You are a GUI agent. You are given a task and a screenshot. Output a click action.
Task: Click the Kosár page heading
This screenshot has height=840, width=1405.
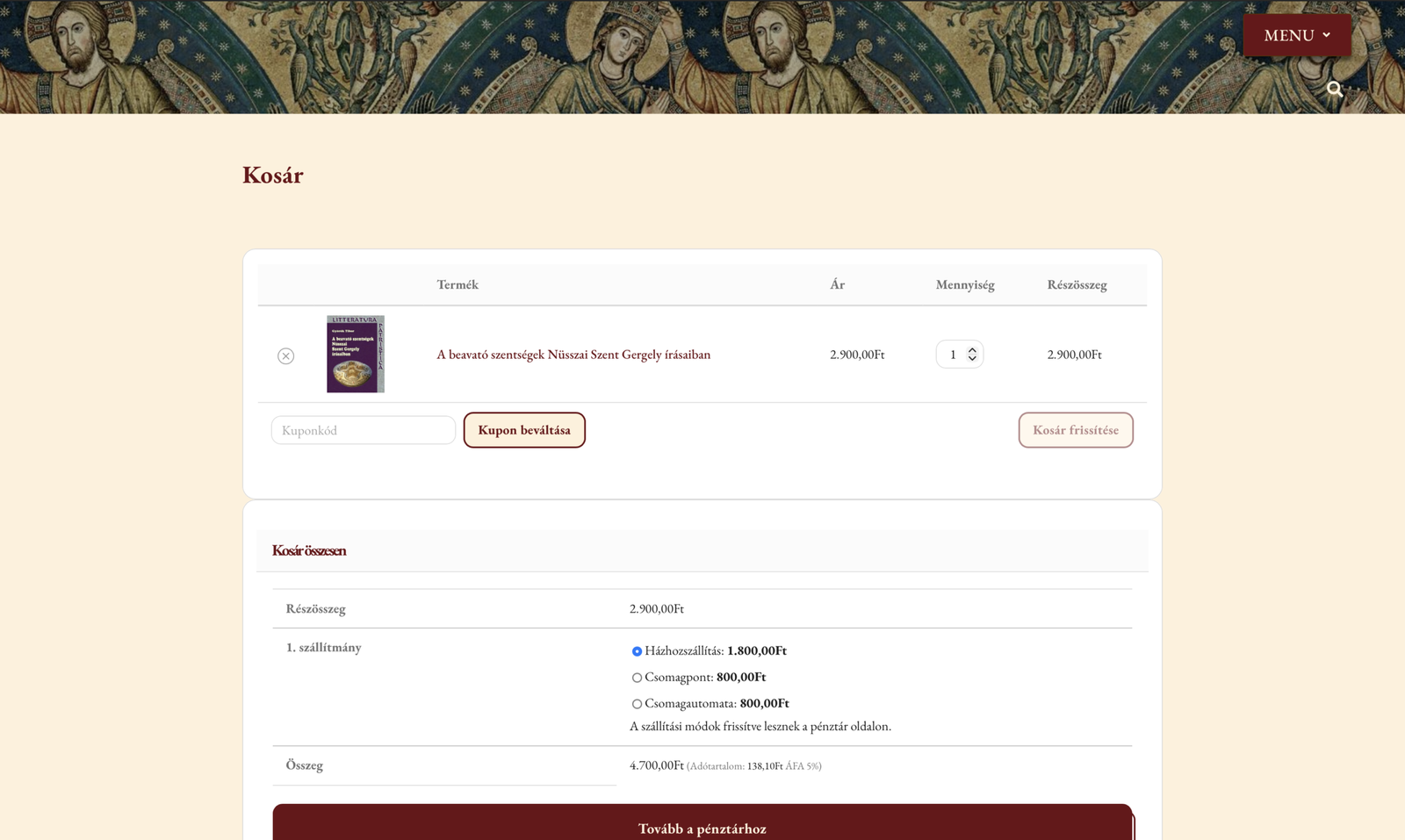coord(272,175)
